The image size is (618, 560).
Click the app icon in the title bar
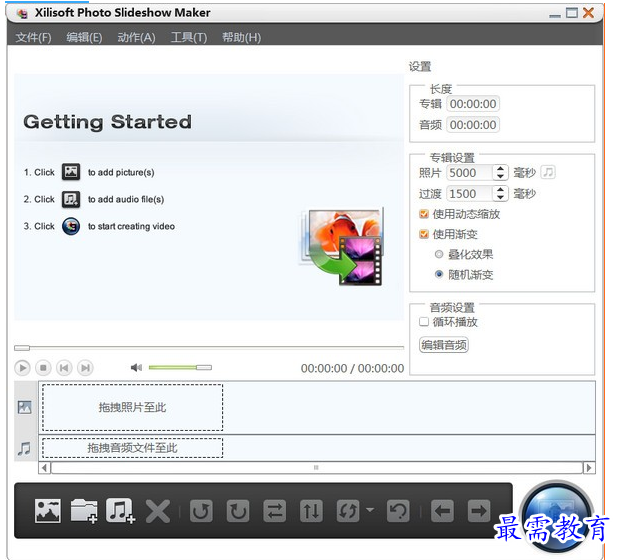pos(22,13)
